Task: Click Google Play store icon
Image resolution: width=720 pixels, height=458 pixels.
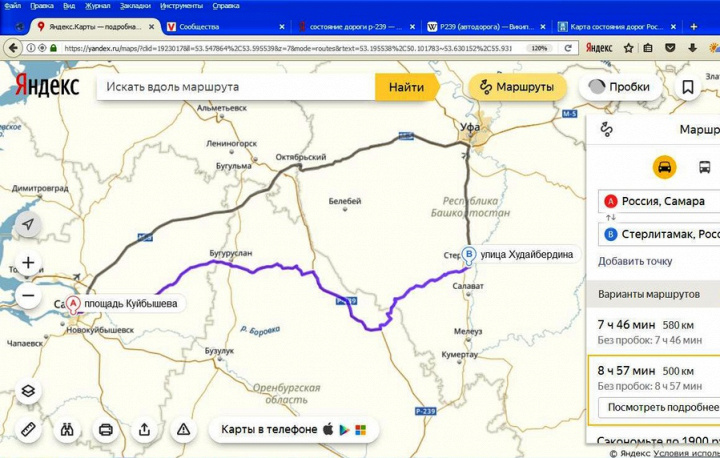Action: tap(344, 430)
